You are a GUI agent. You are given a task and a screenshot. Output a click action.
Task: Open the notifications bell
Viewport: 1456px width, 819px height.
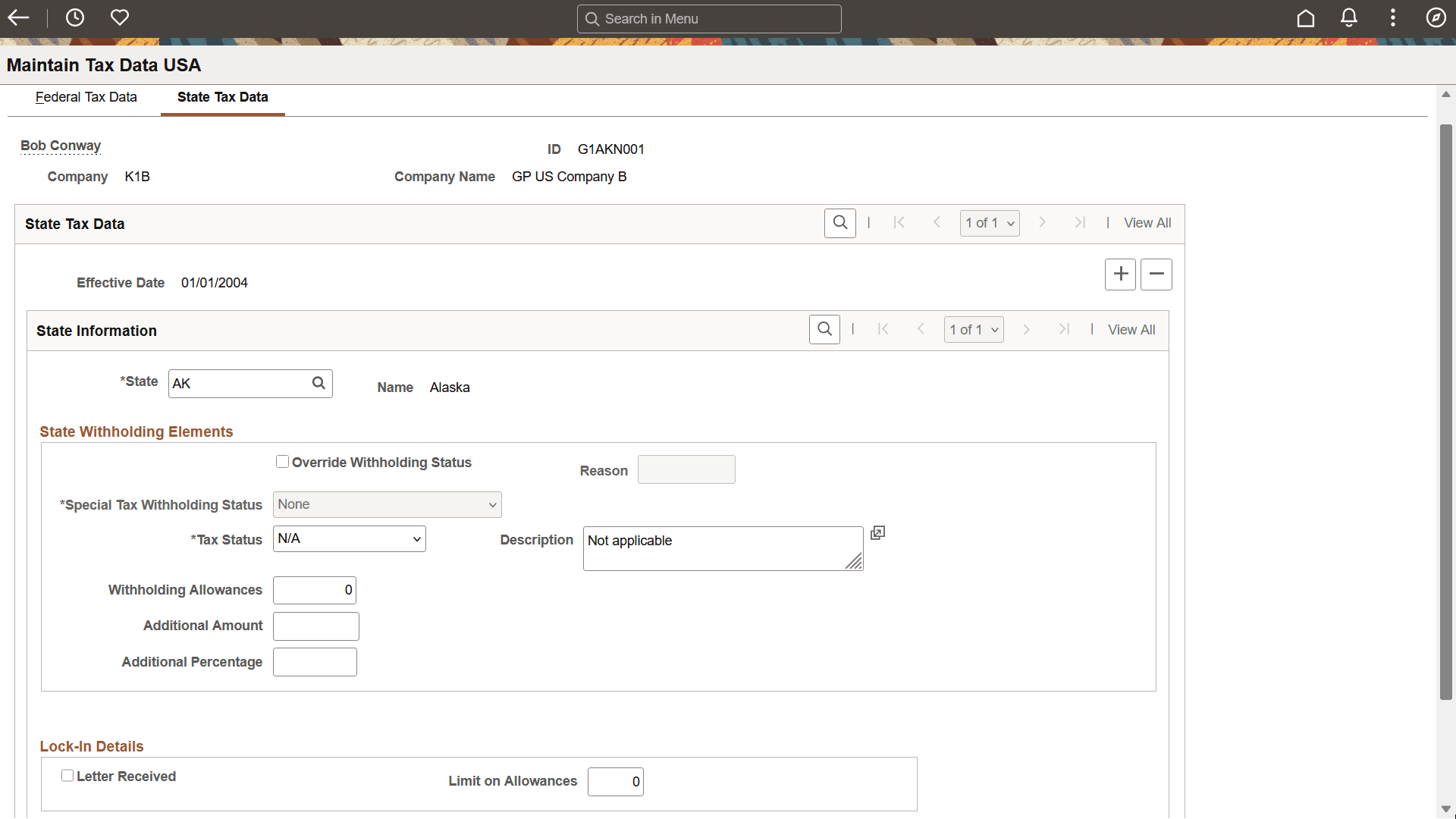[1349, 18]
